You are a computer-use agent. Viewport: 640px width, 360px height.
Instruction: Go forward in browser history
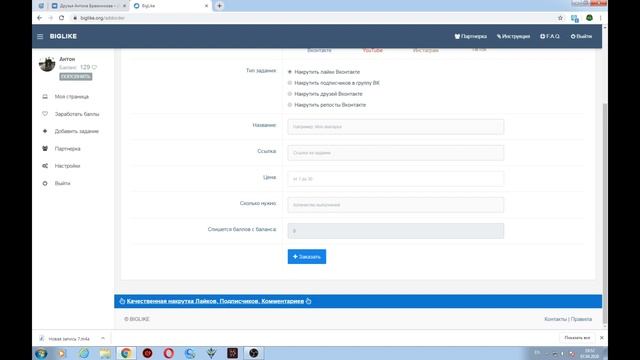tap(51, 18)
